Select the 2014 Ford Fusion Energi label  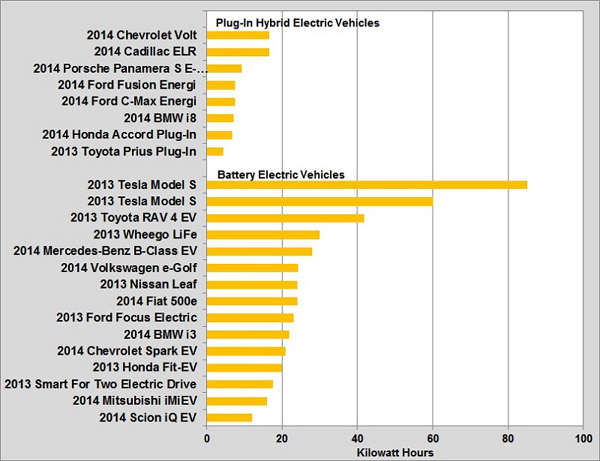point(127,85)
